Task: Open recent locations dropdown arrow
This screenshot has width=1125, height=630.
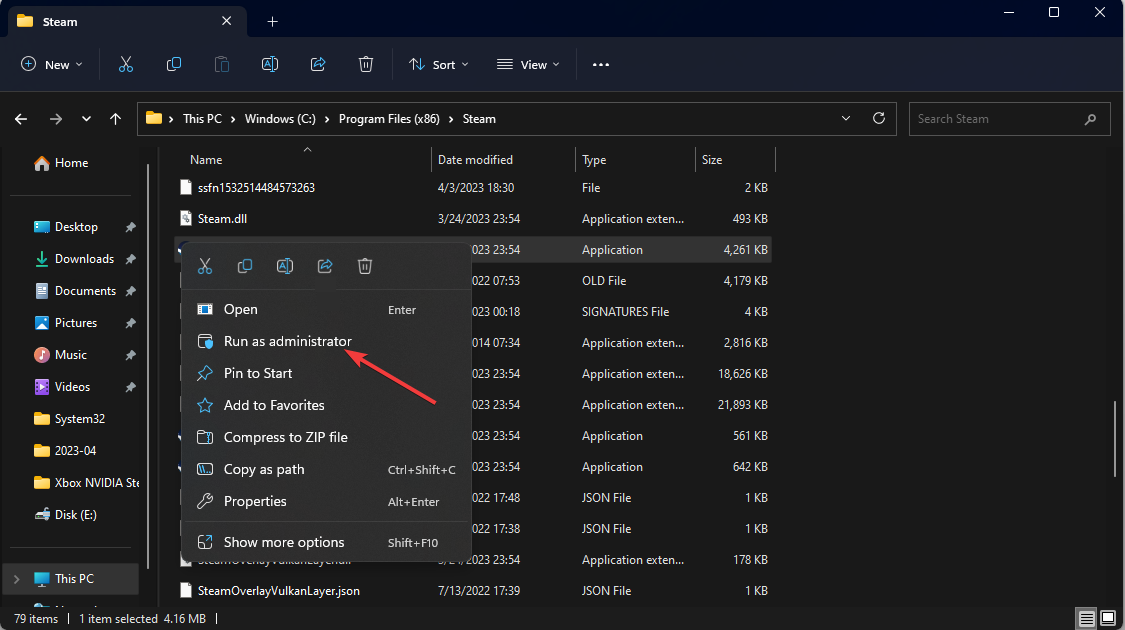Action: click(86, 119)
